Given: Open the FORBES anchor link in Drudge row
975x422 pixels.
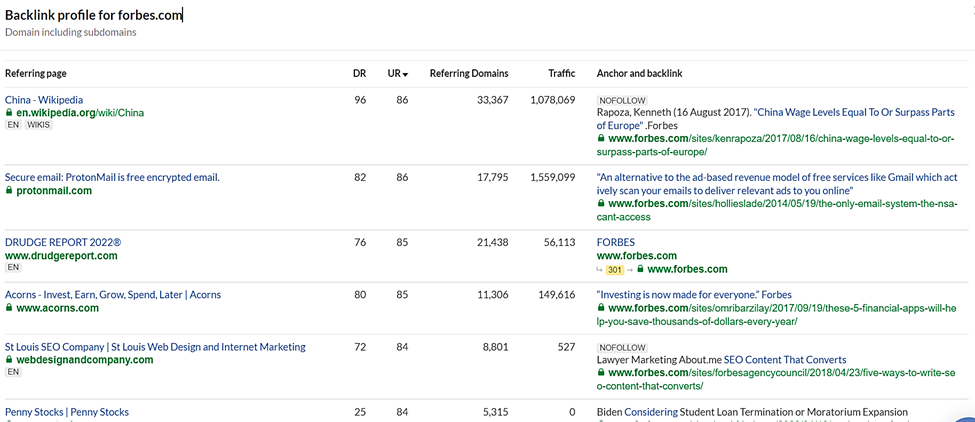Looking at the screenshot, I should tap(616, 242).
